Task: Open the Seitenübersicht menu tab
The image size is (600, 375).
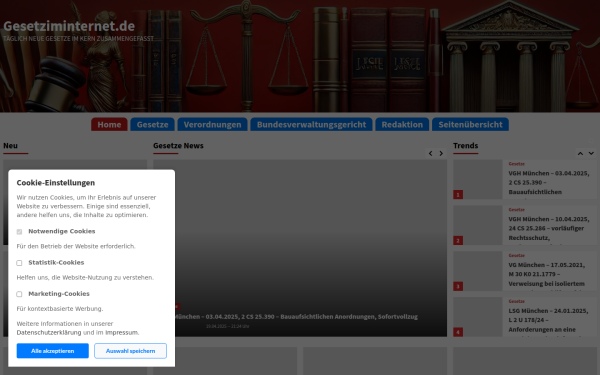Action: coord(470,124)
